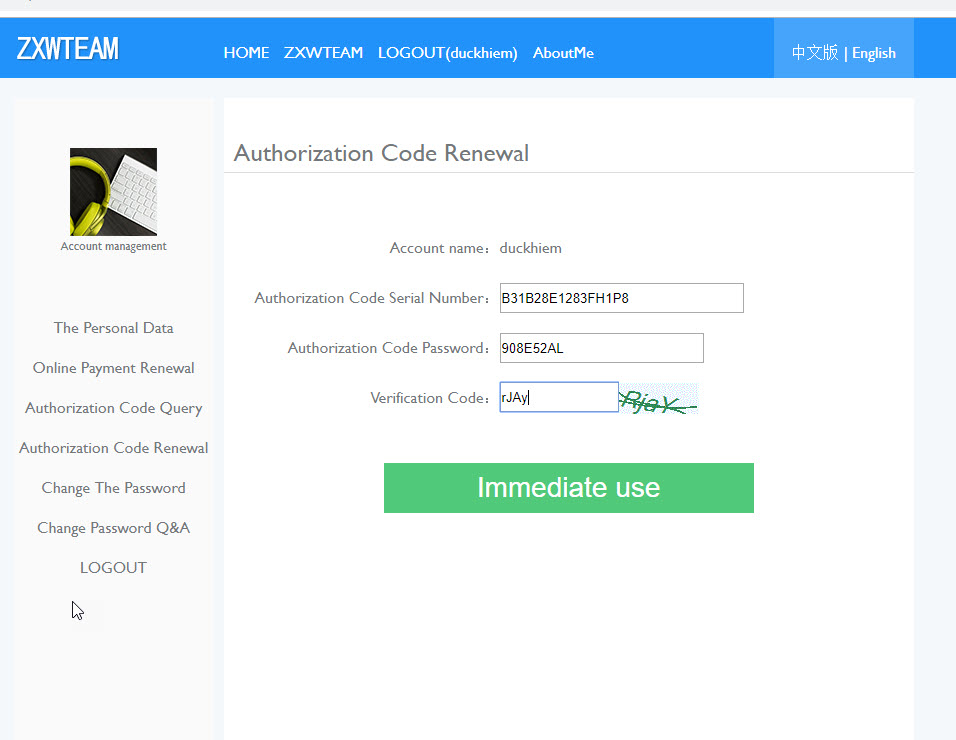The image size is (956, 740).
Task: Open The Personal Data page
Action: pos(113,327)
